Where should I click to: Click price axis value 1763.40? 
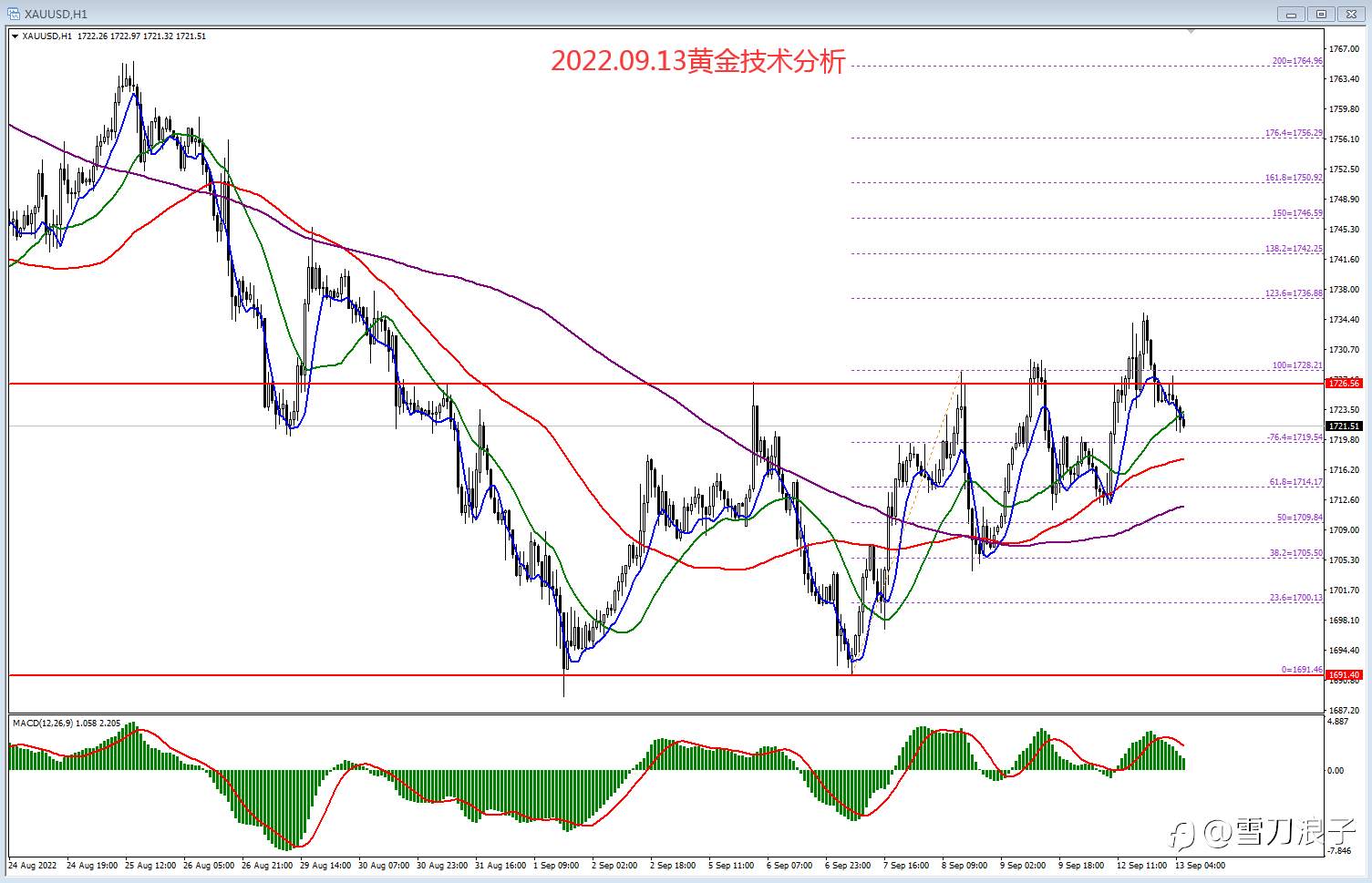click(1345, 79)
